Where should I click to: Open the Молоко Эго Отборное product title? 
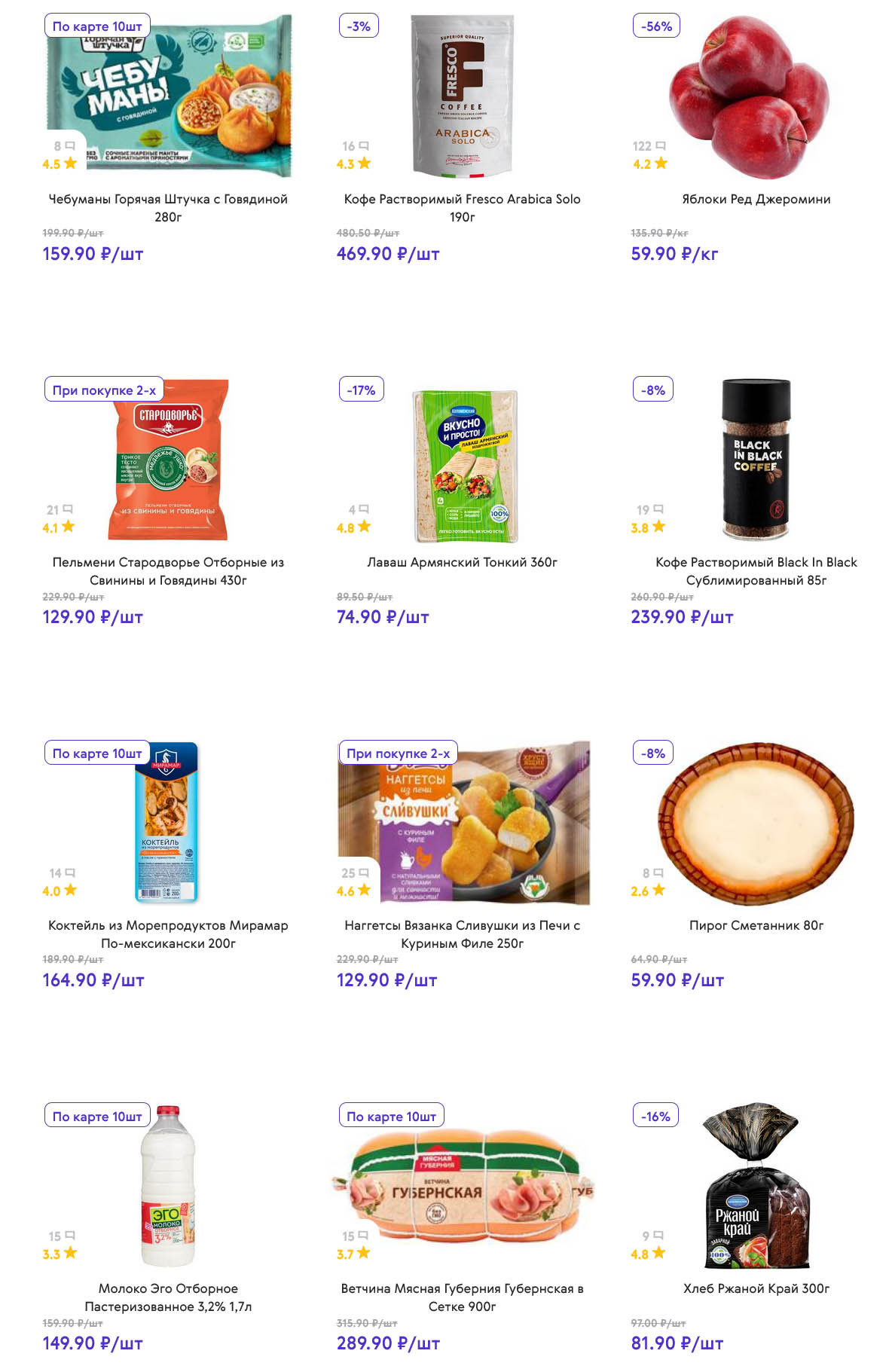coord(168,1297)
